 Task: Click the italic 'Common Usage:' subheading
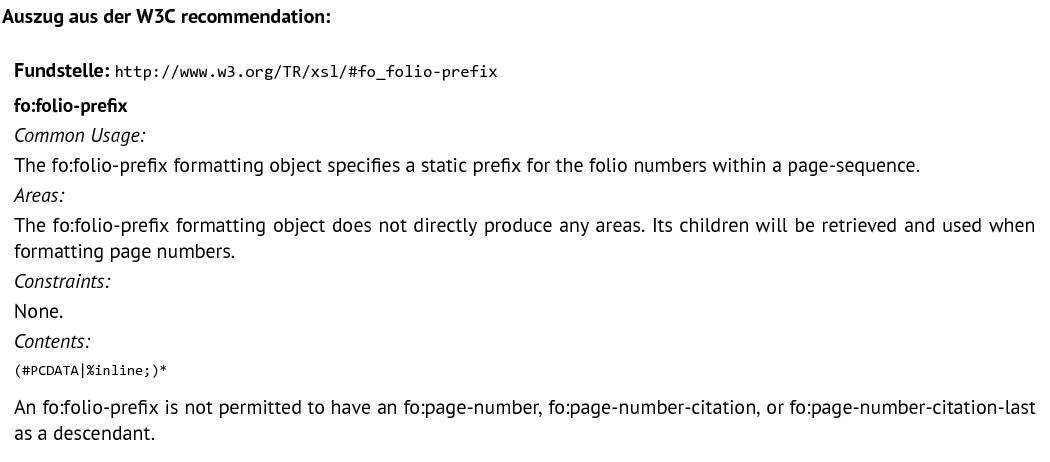tap(80, 136)
